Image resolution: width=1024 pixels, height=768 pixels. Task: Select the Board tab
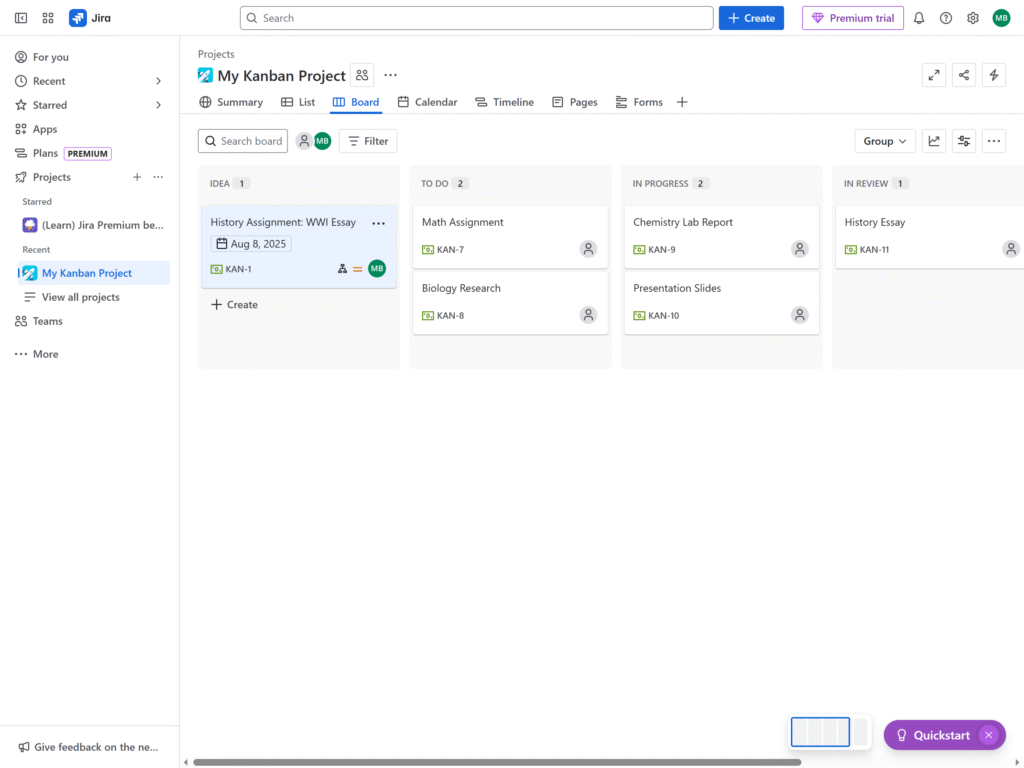tap(356, 102)
